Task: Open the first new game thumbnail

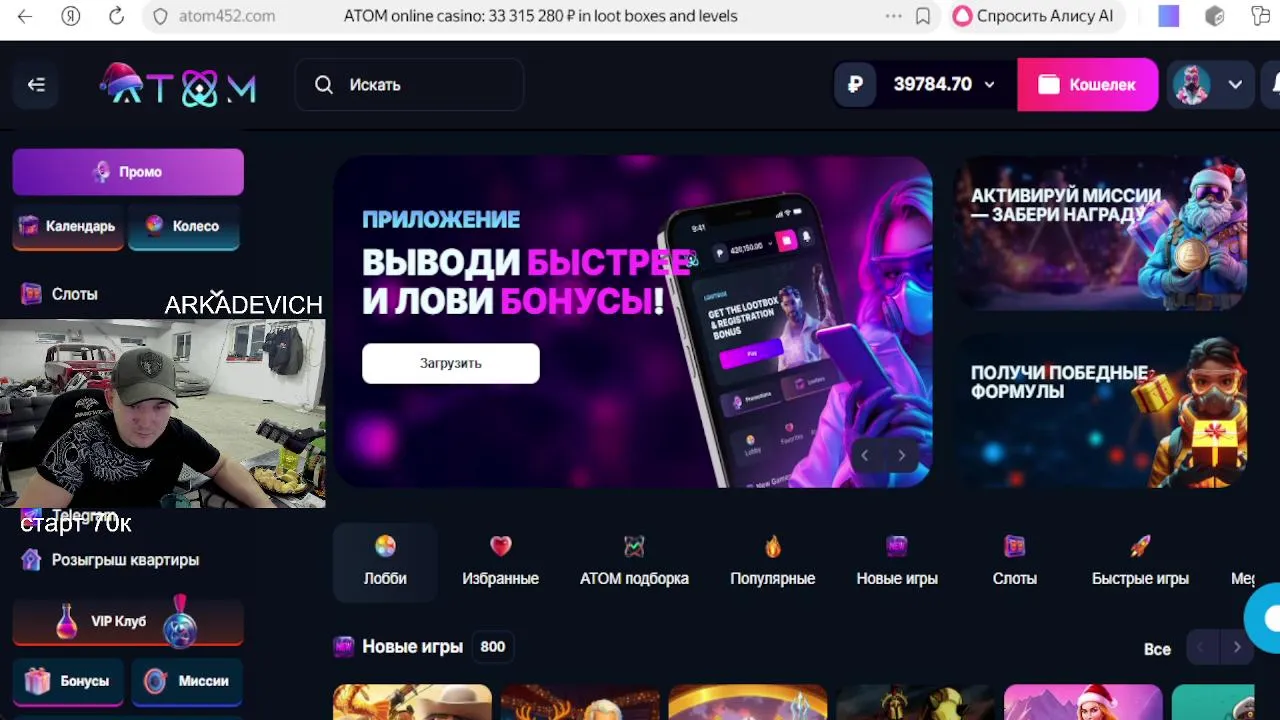Action: tap(412, 702)
